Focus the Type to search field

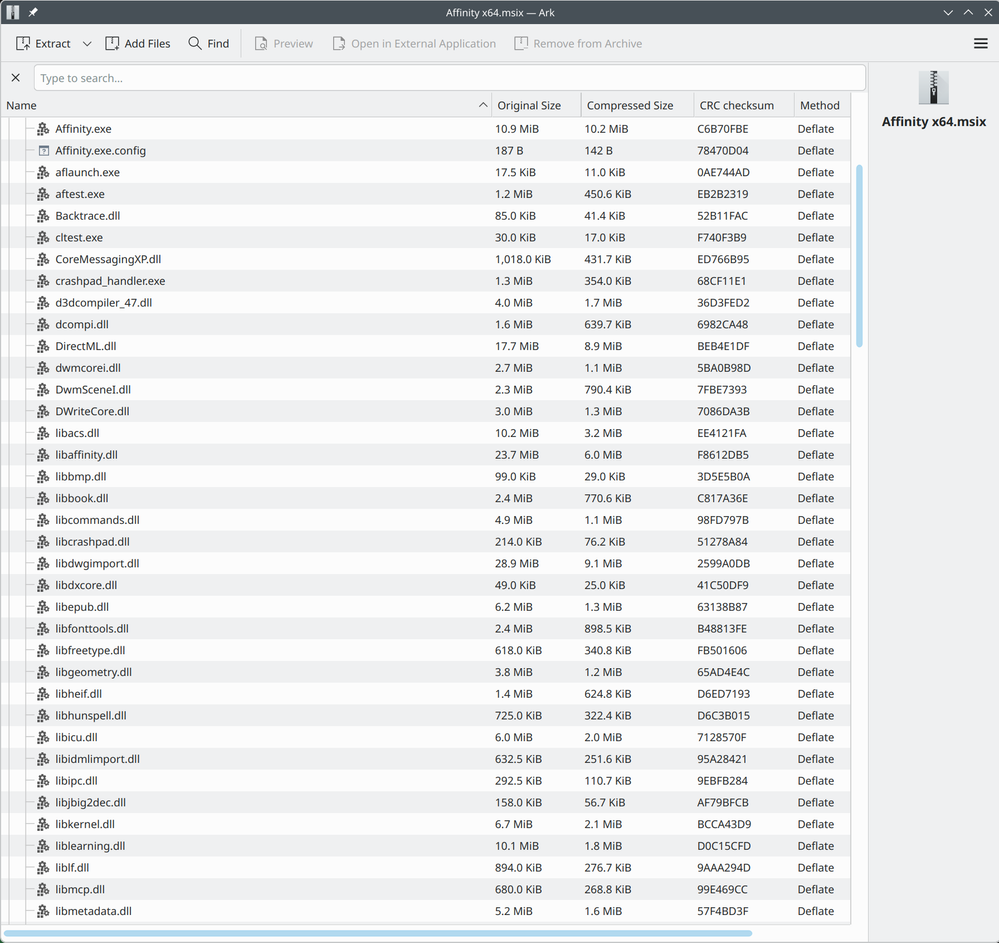[x=450, y=78]
